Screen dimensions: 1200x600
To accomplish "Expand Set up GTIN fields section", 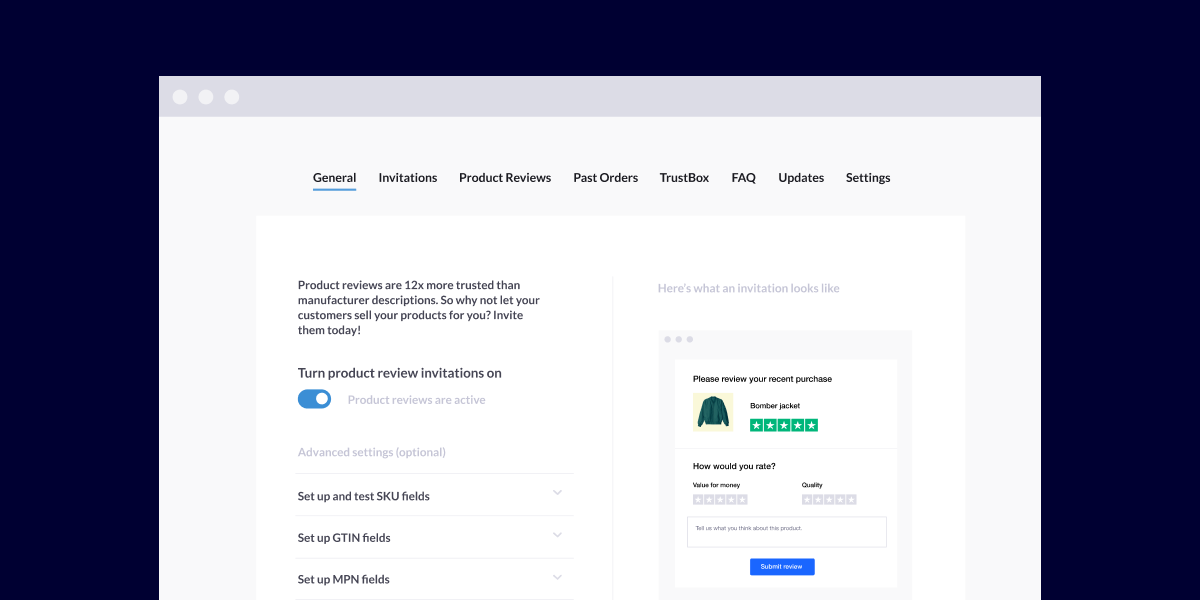I will coord(557,536).
